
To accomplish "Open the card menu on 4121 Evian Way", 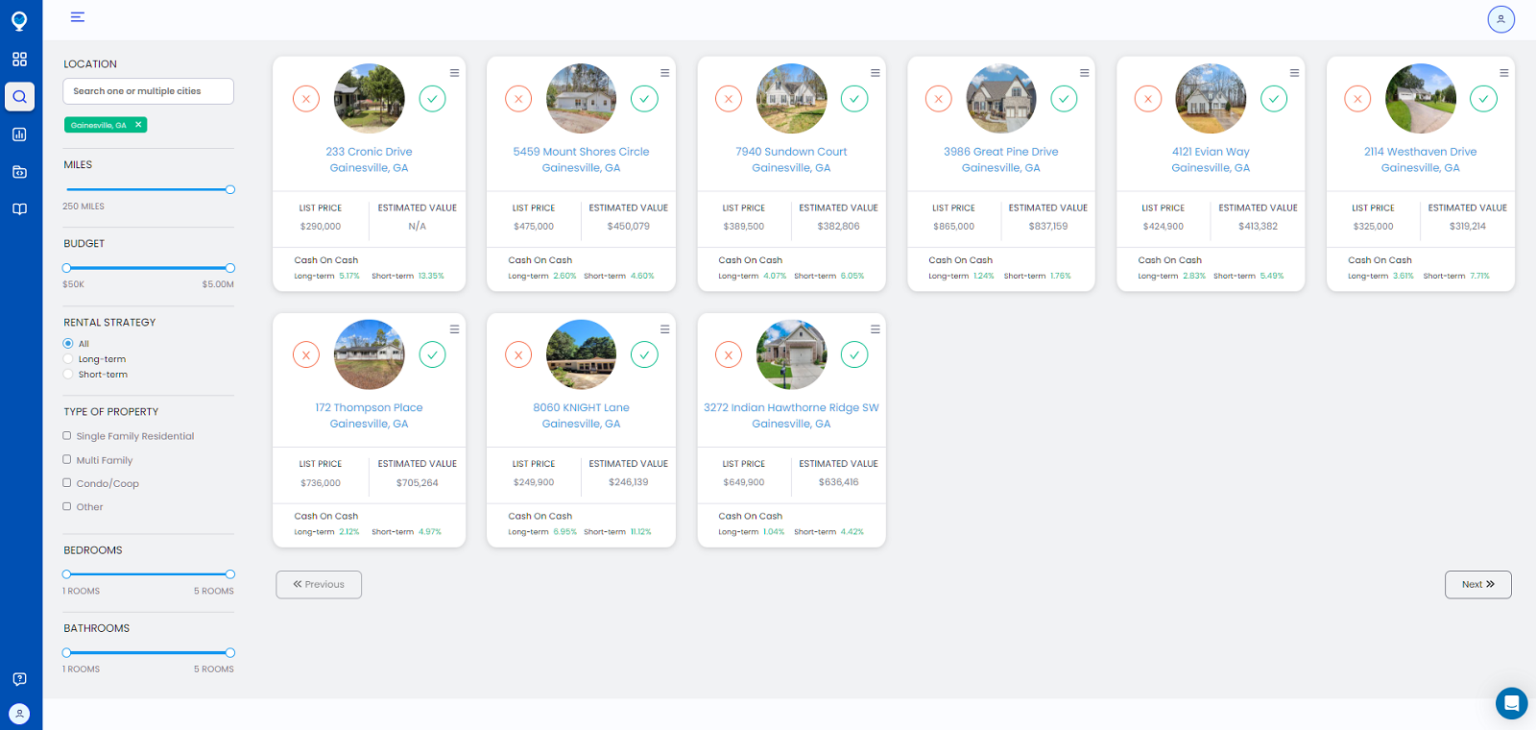I will 1294,72.
